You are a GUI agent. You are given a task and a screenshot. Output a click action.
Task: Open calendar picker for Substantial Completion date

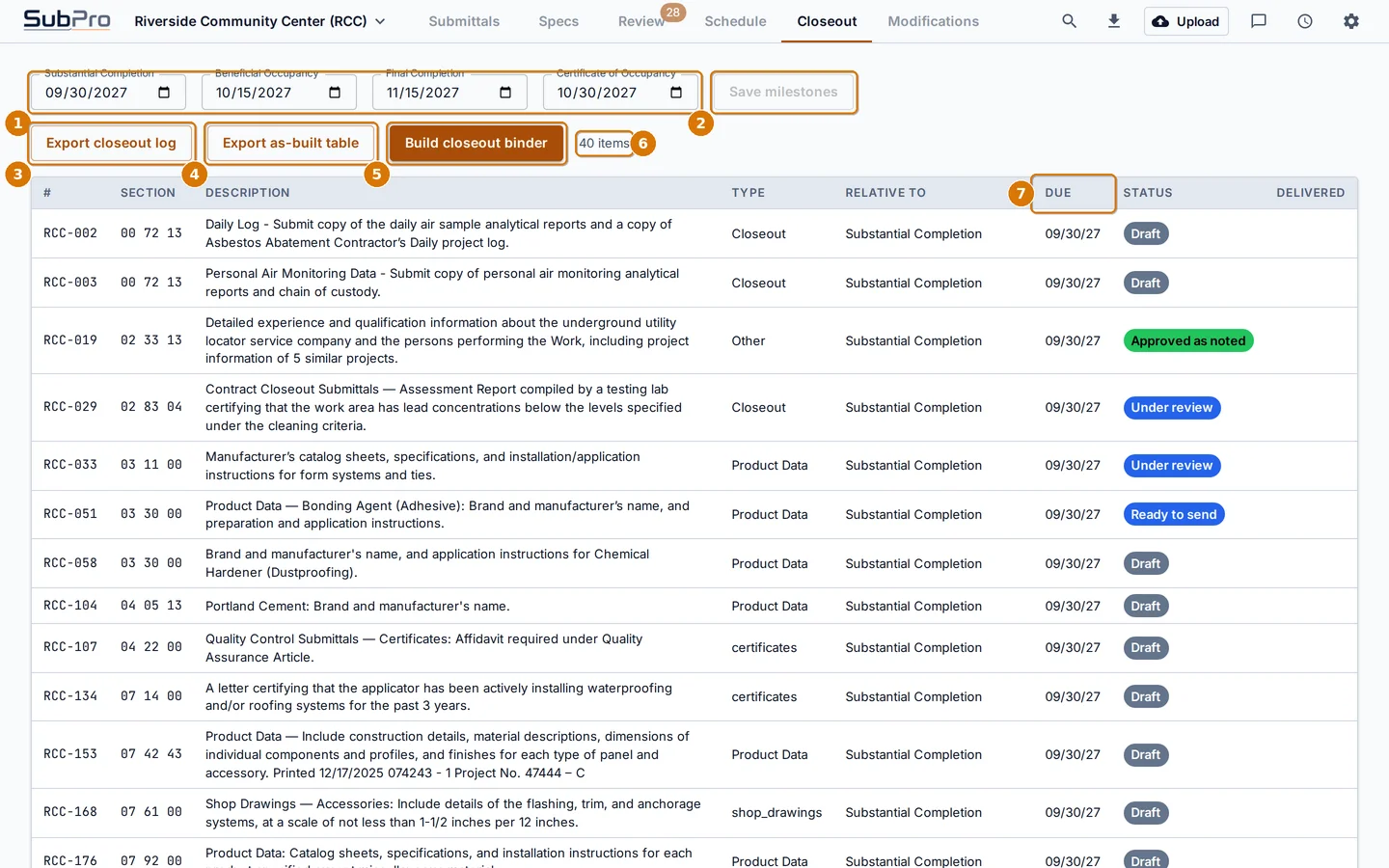[164, 93]
